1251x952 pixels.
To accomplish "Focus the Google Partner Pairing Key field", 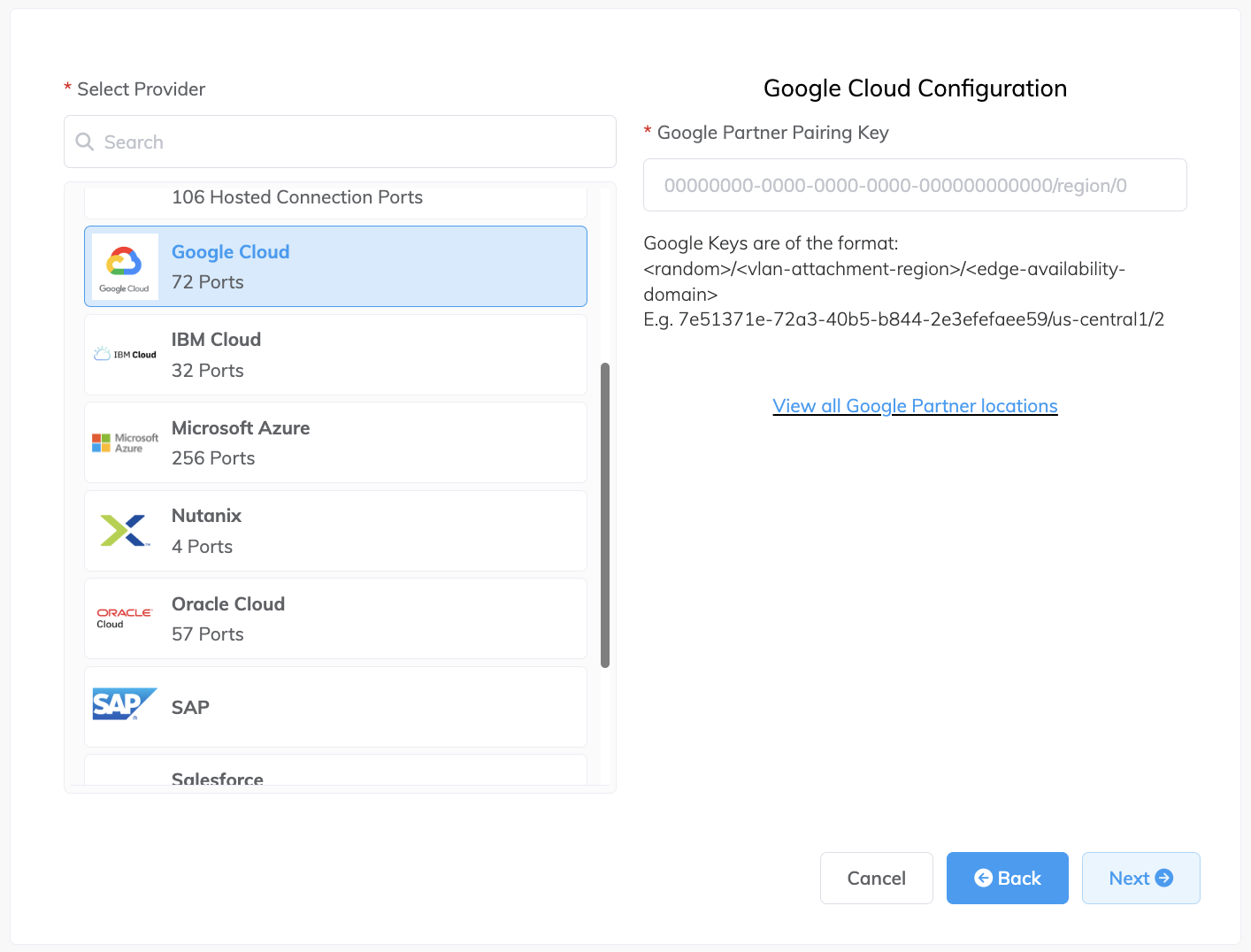I will [x=915, y=185].
